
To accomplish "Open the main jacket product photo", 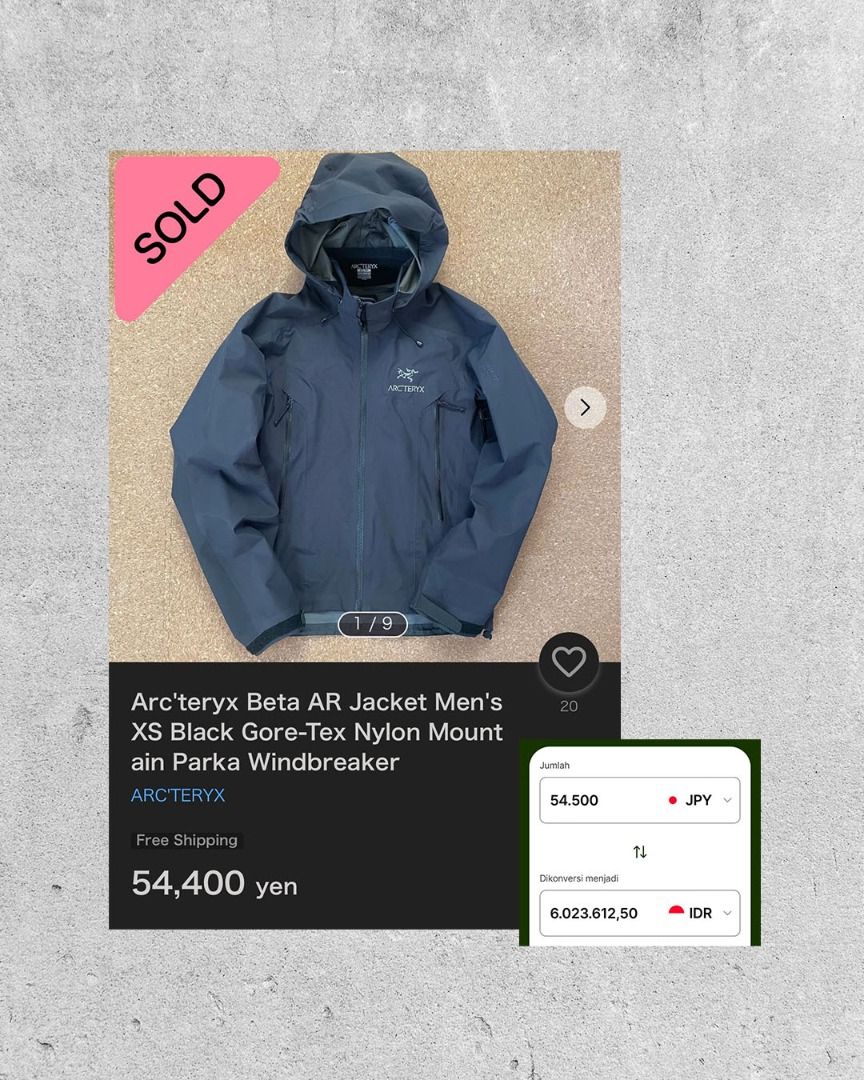I will coord(364,406).
